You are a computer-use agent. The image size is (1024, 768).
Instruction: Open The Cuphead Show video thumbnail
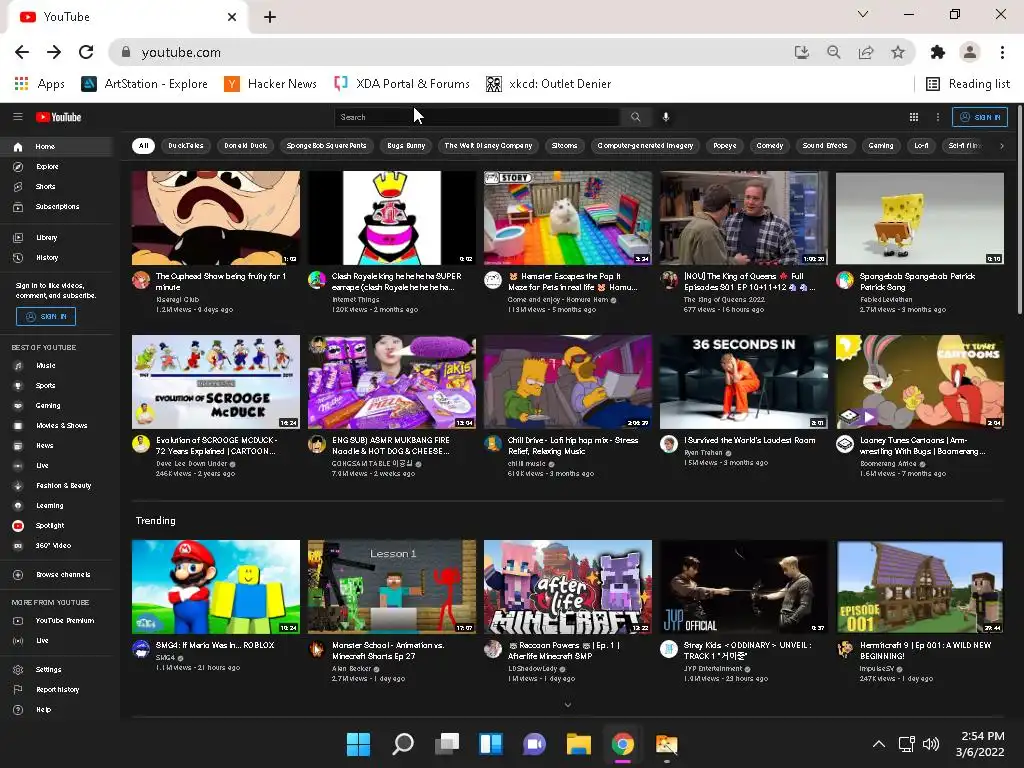(216, 218)
